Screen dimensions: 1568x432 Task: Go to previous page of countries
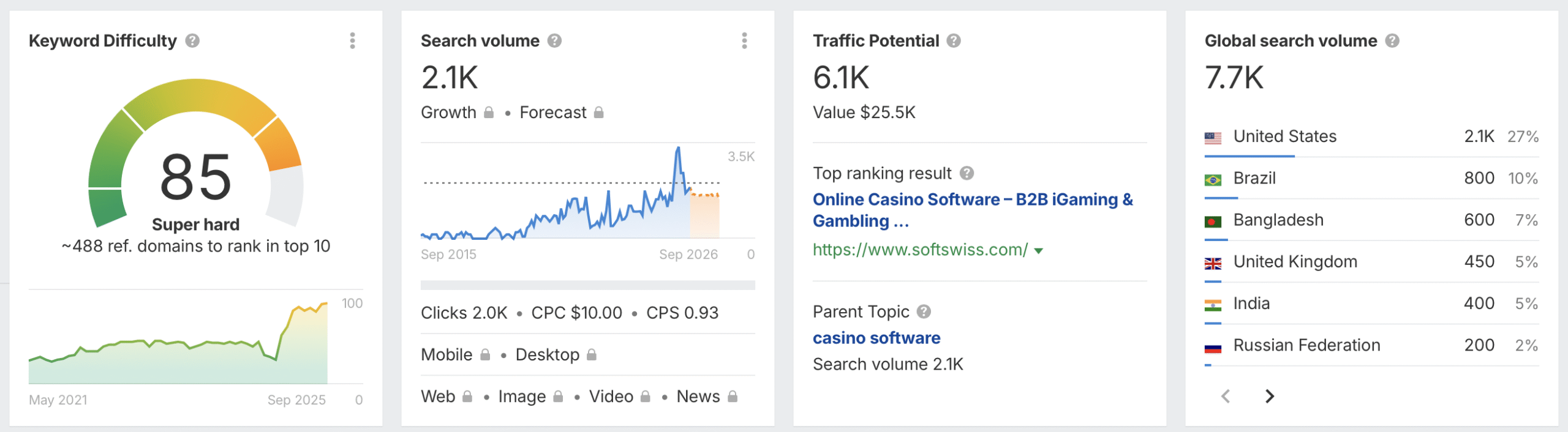(1226, 397)
